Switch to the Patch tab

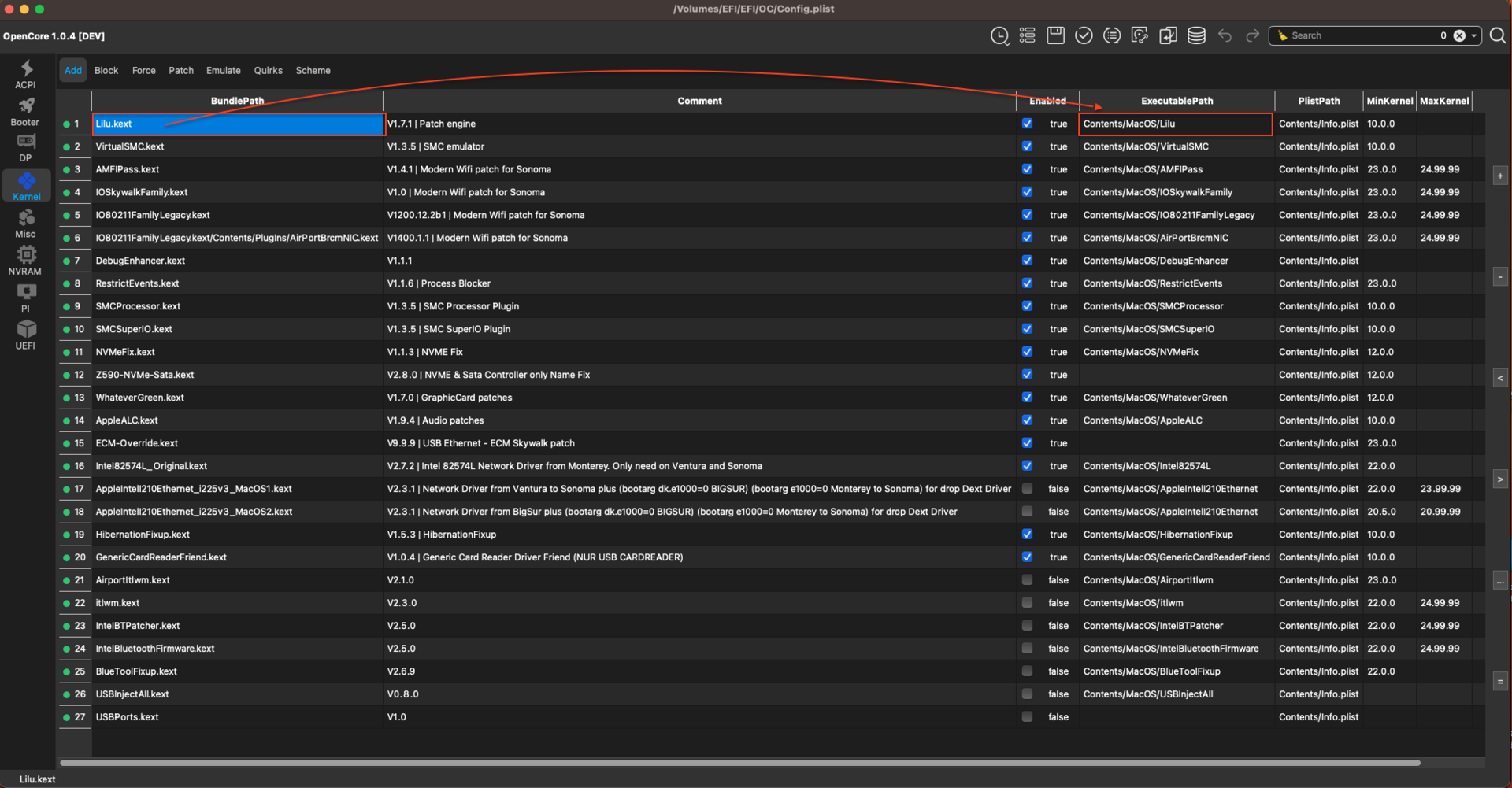tap(181, 70)
